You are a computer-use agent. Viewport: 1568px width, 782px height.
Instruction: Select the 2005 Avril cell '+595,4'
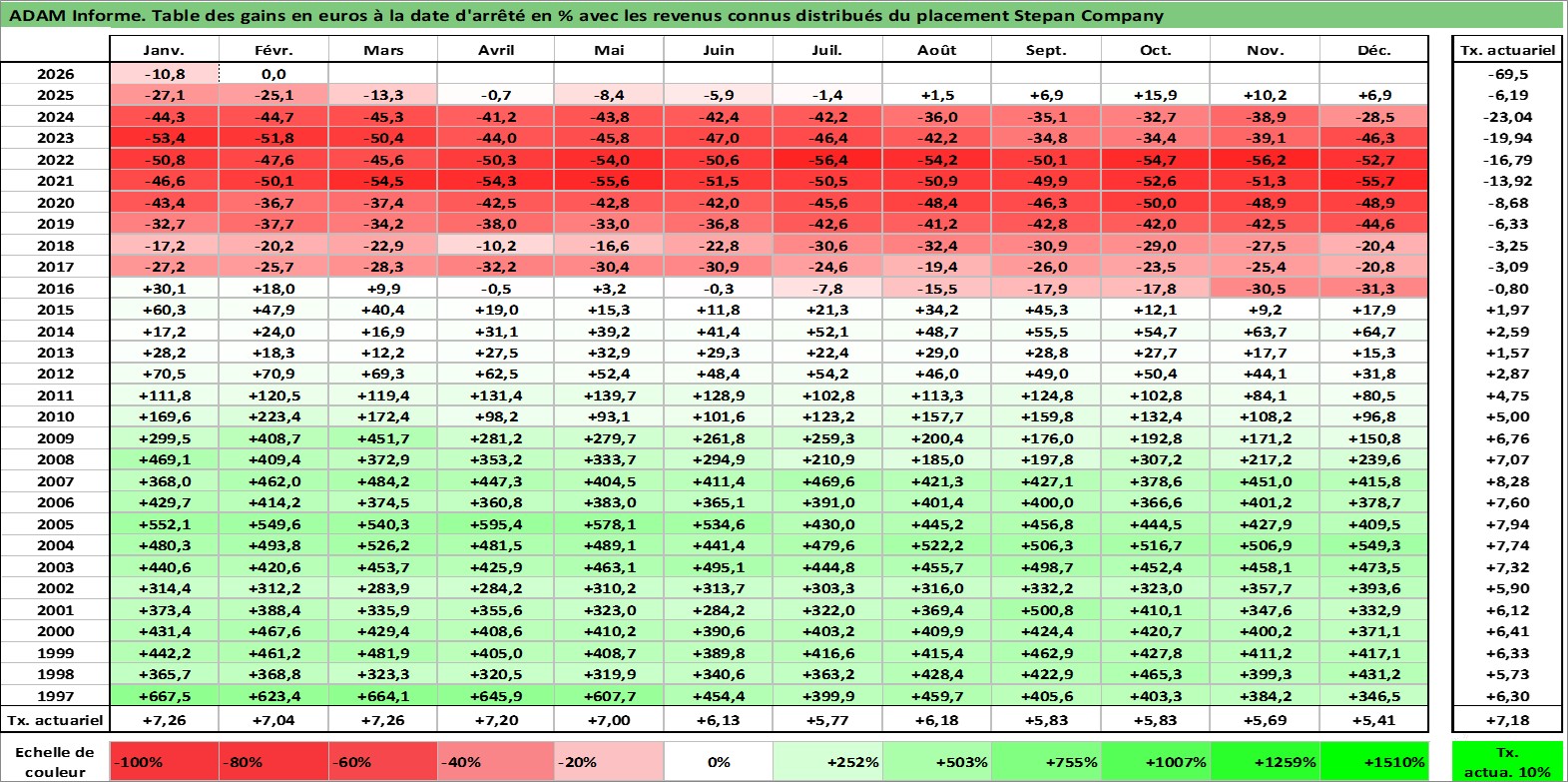tap(496, 524)
